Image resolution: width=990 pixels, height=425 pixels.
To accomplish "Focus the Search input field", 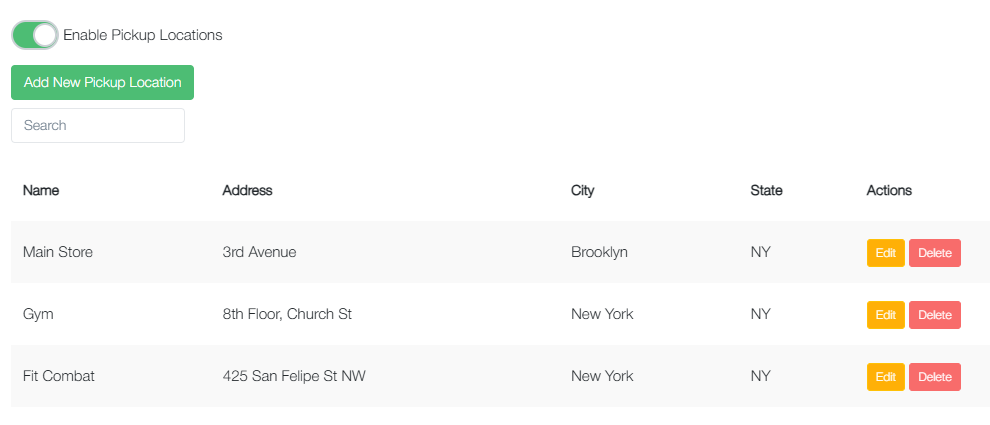I will click(98, 126).
